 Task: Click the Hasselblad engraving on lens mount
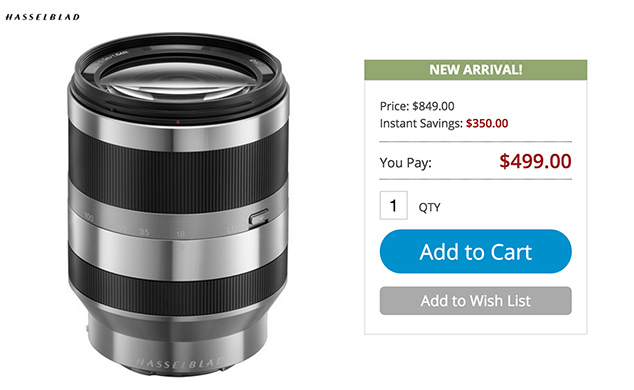(180, 363)
